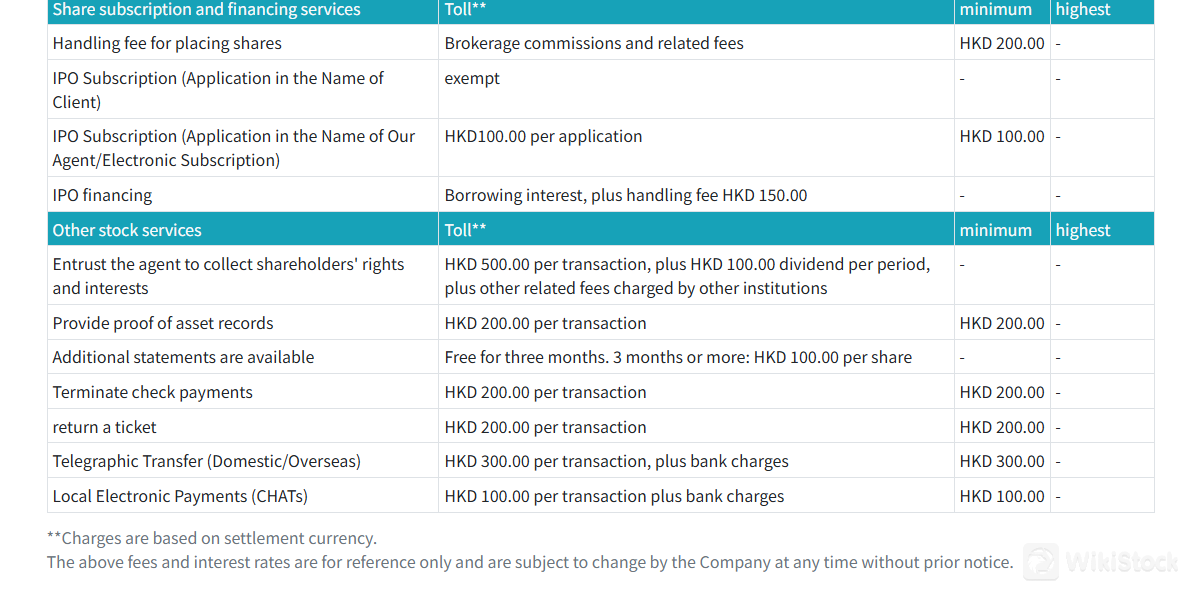Click 'Handling fee for placing shares' row
This screenshot has width=1188, height=597.
pos(601,43)
